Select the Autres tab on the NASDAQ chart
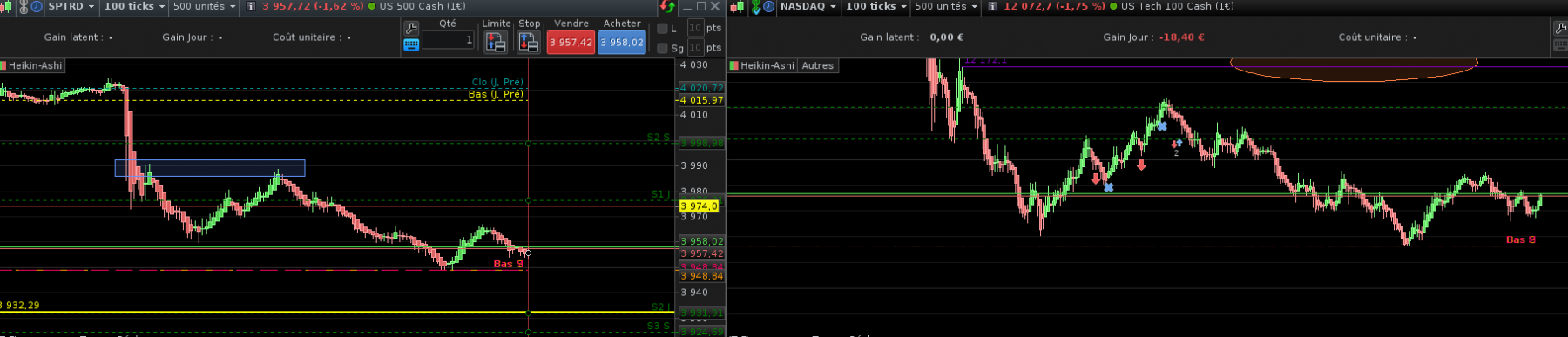The width and height of the screenshot is (1568, 337). coord(817,65)
